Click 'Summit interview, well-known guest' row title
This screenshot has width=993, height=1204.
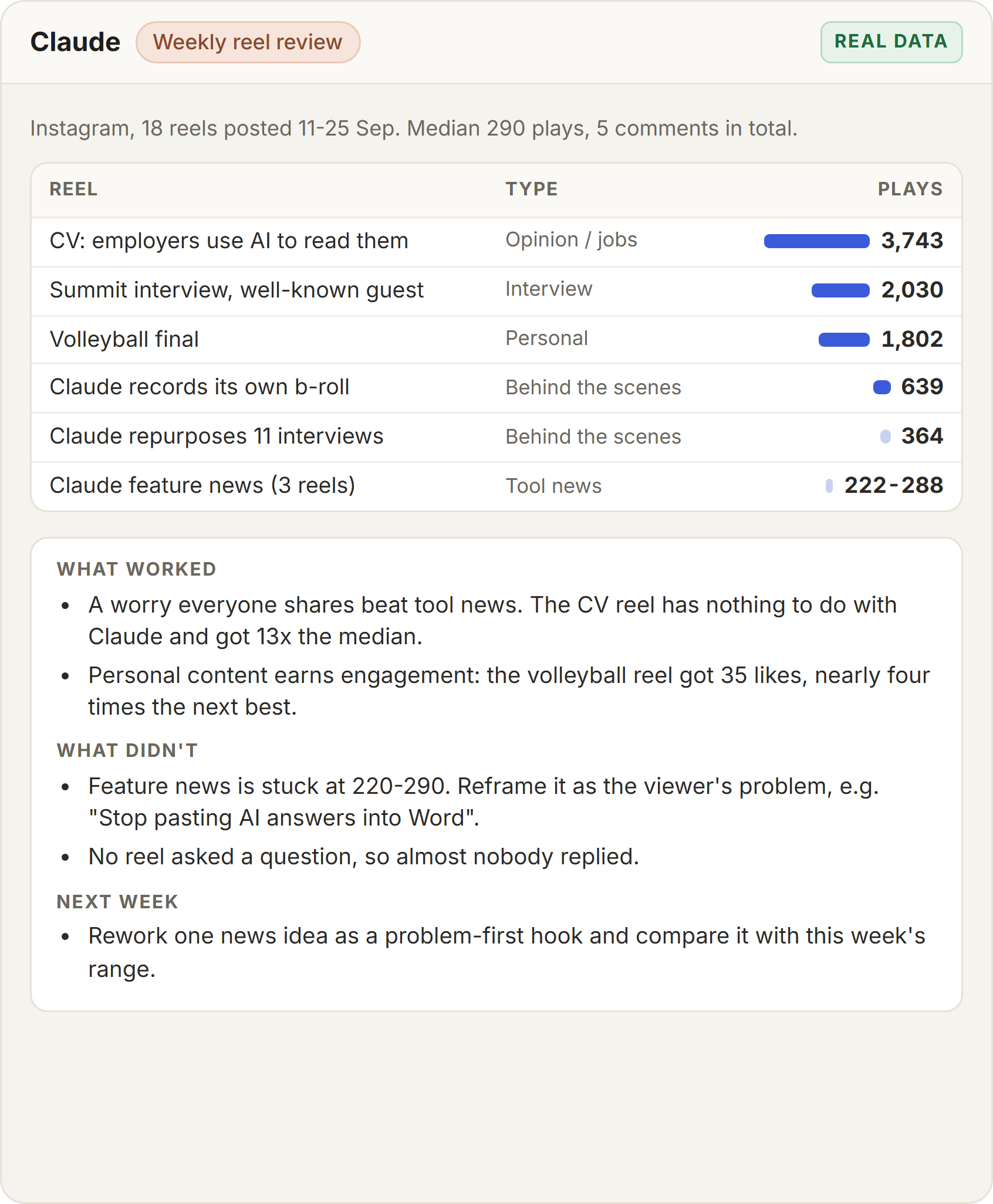point(237,290)
